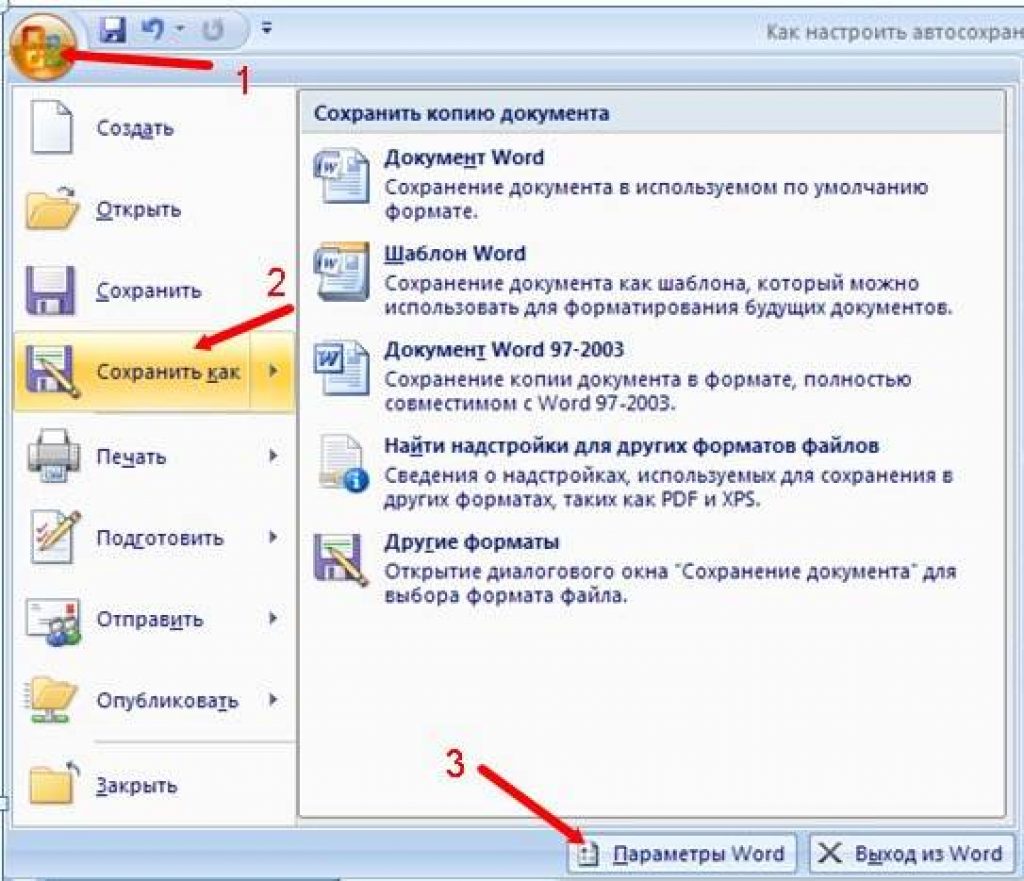The height and width of the screenshot is (881, 1024).
Task: Click the window title 'Как настроить автосохран'
Action: click(x=895, y=31)
